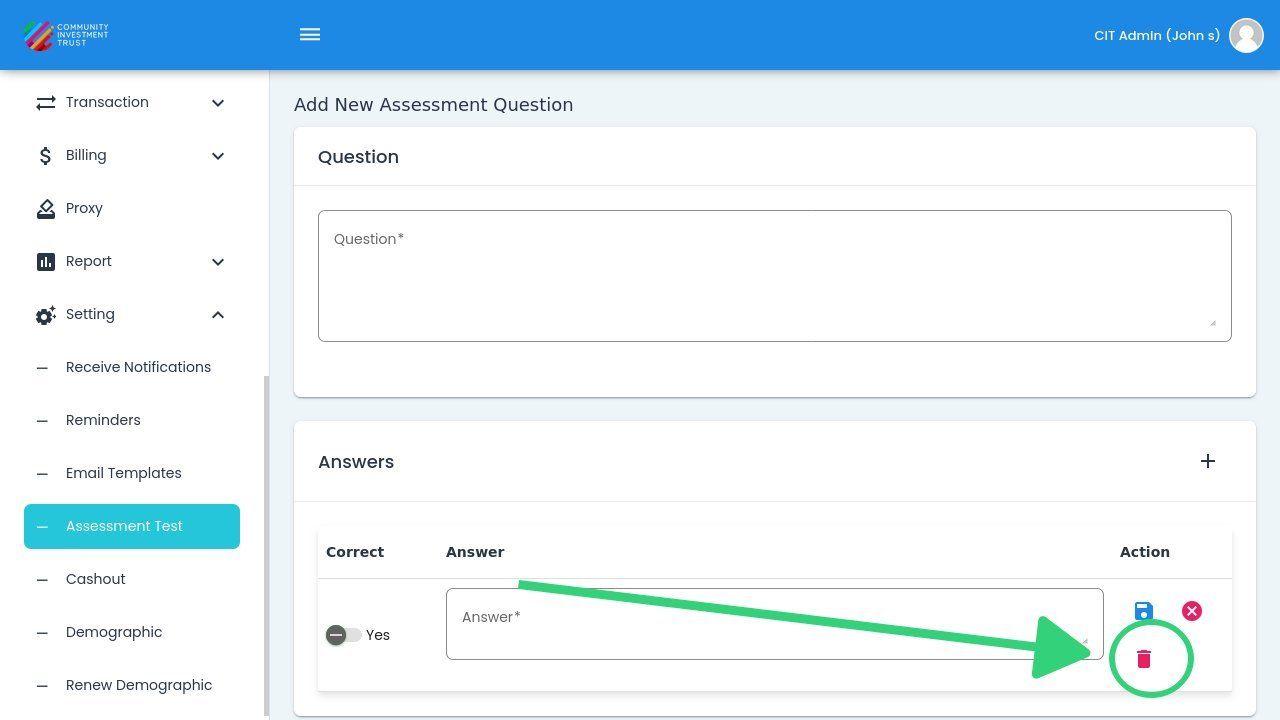Collapse the Setting menu chevron
This screenshot has height=720, width=1280.
(218, 315)
